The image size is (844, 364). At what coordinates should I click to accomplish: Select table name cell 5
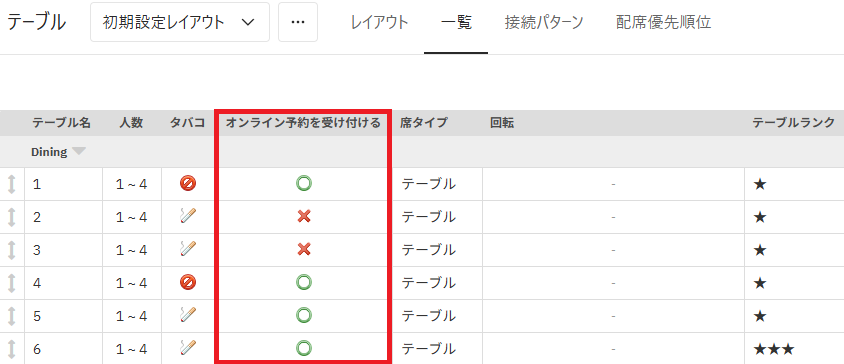point(64,316)
